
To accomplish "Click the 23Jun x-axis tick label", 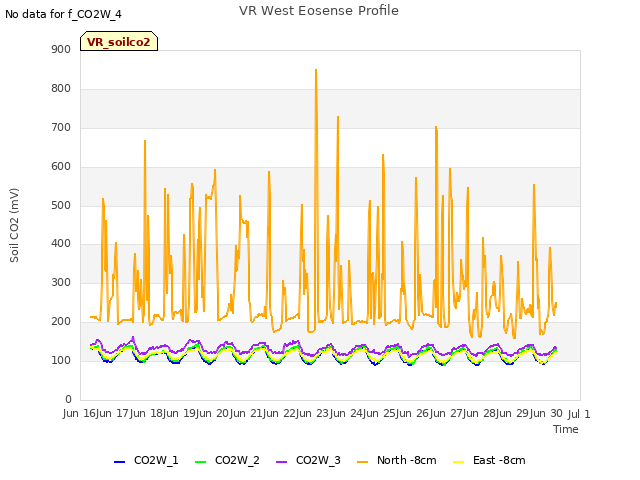I will (x=331, y=413).
